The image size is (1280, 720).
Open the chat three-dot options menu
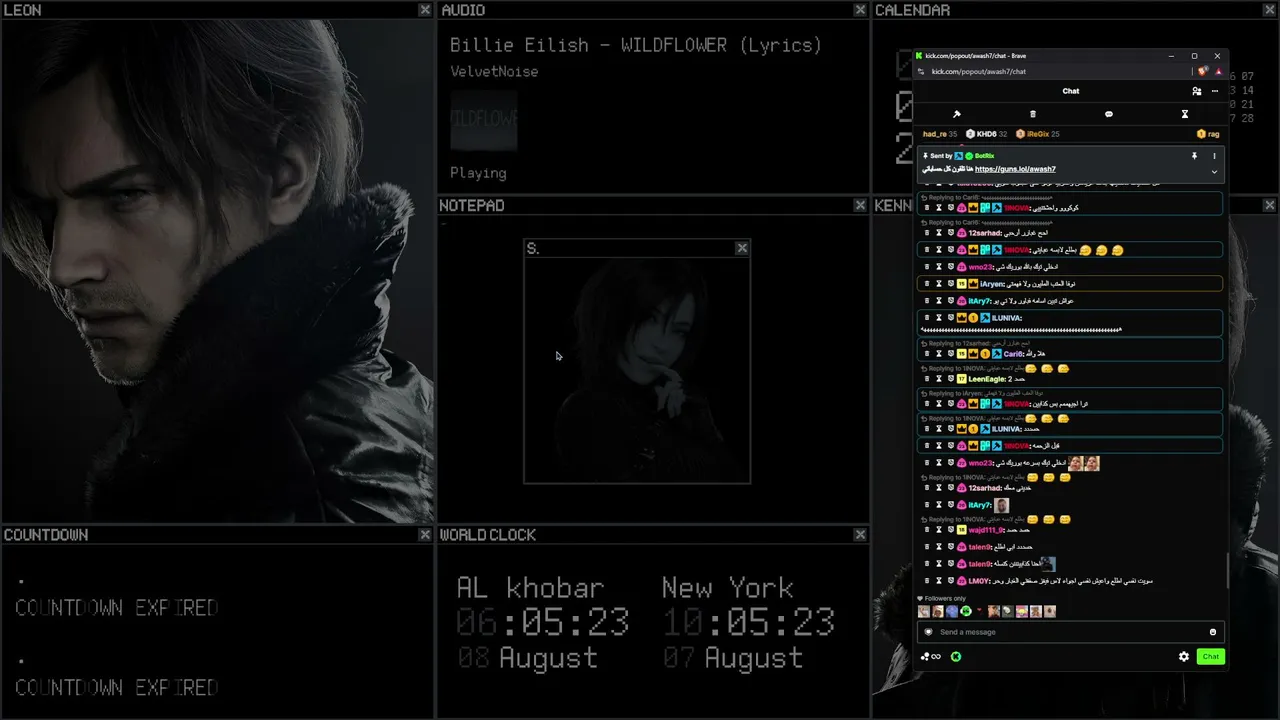pos(1215,91)
